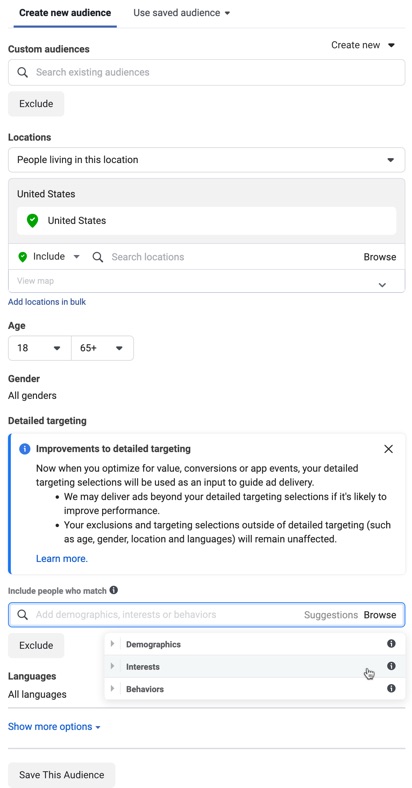
Task: Click the info icon beside Interests
Action: 391,666
